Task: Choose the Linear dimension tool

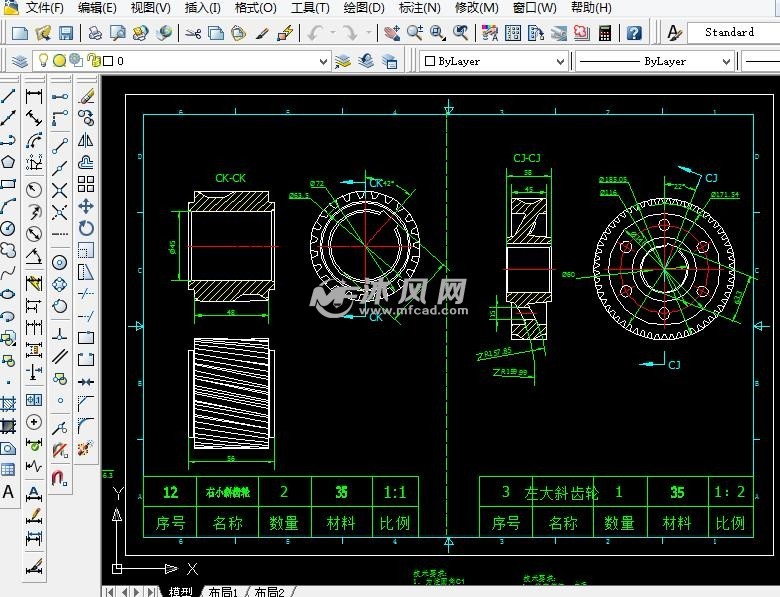Action: point(34,96)
